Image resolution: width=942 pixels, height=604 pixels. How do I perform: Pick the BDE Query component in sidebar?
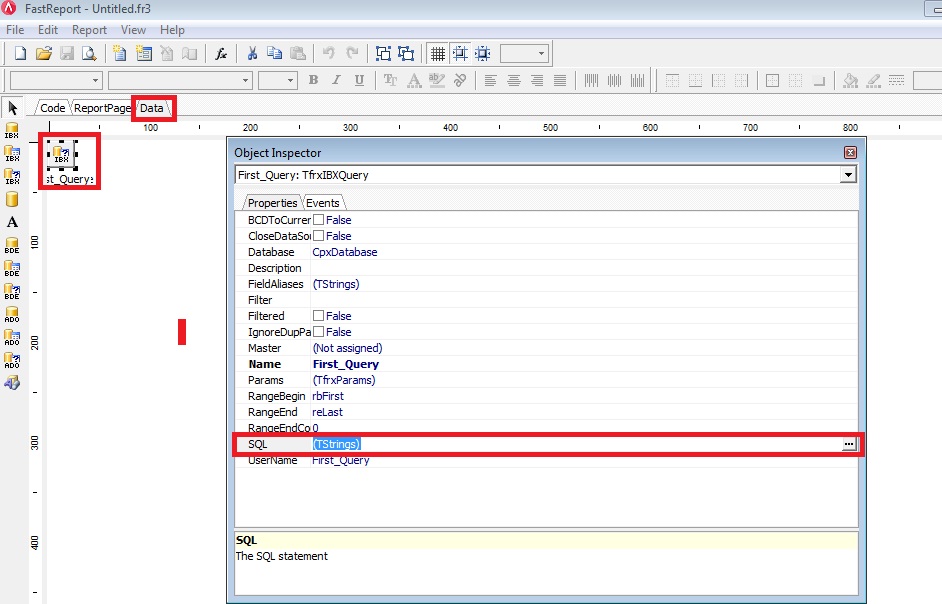(12, 293)
